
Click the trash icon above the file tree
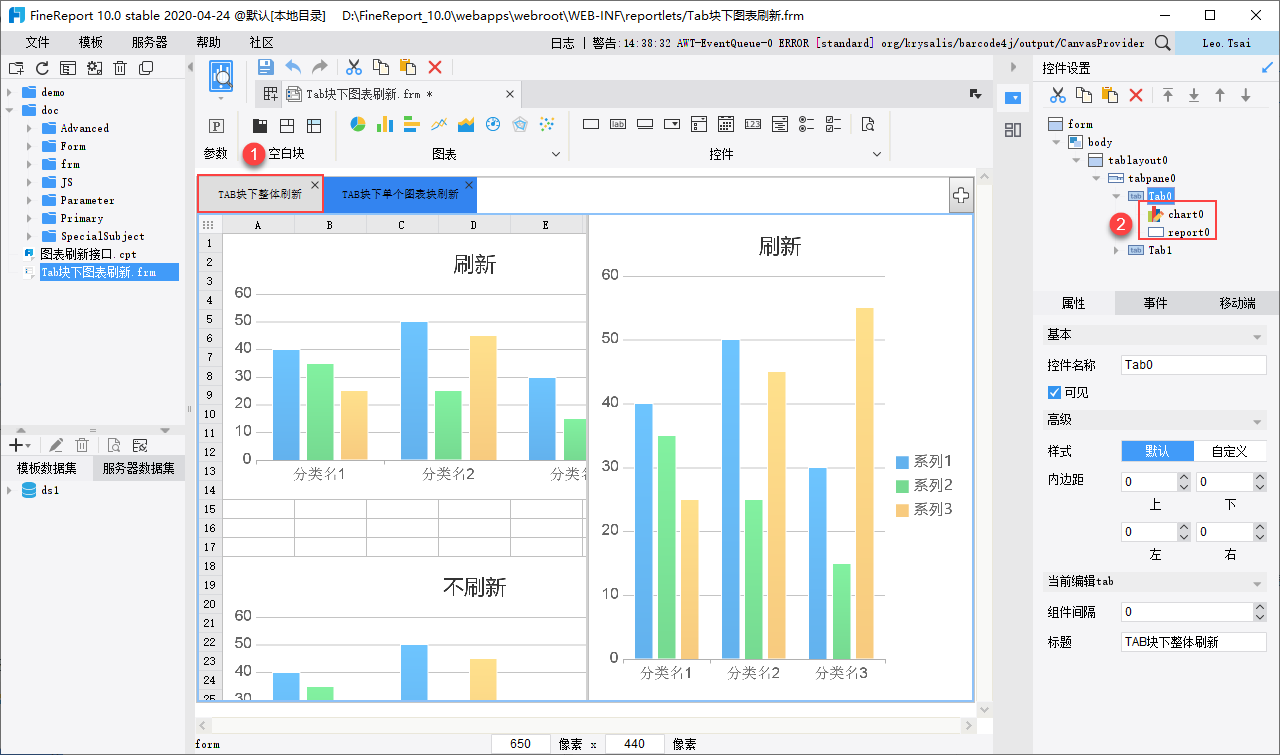[x=120, y=68]
